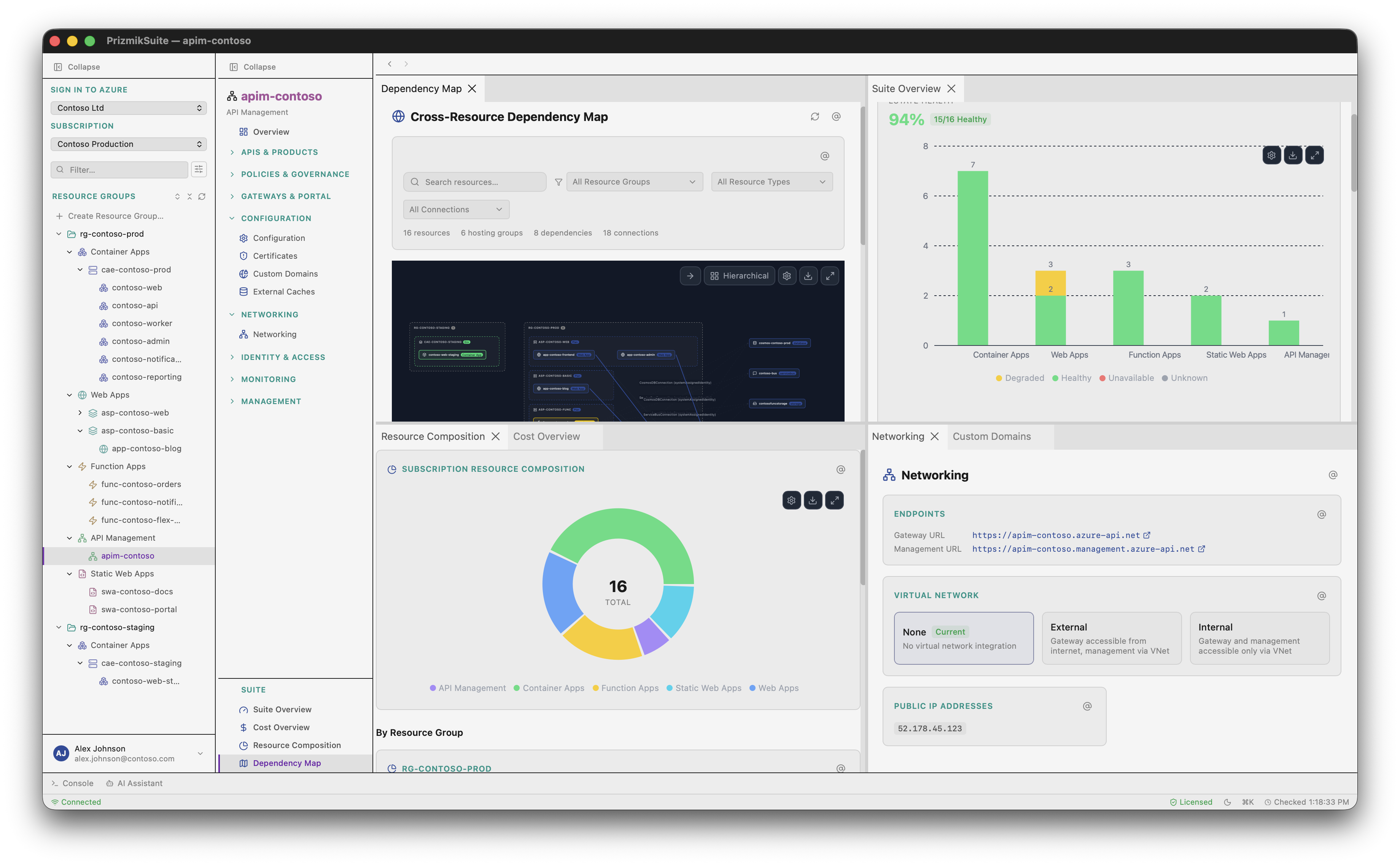Refresh the resource groups list
Screen dimensions: 1400x866
(202, 196)
